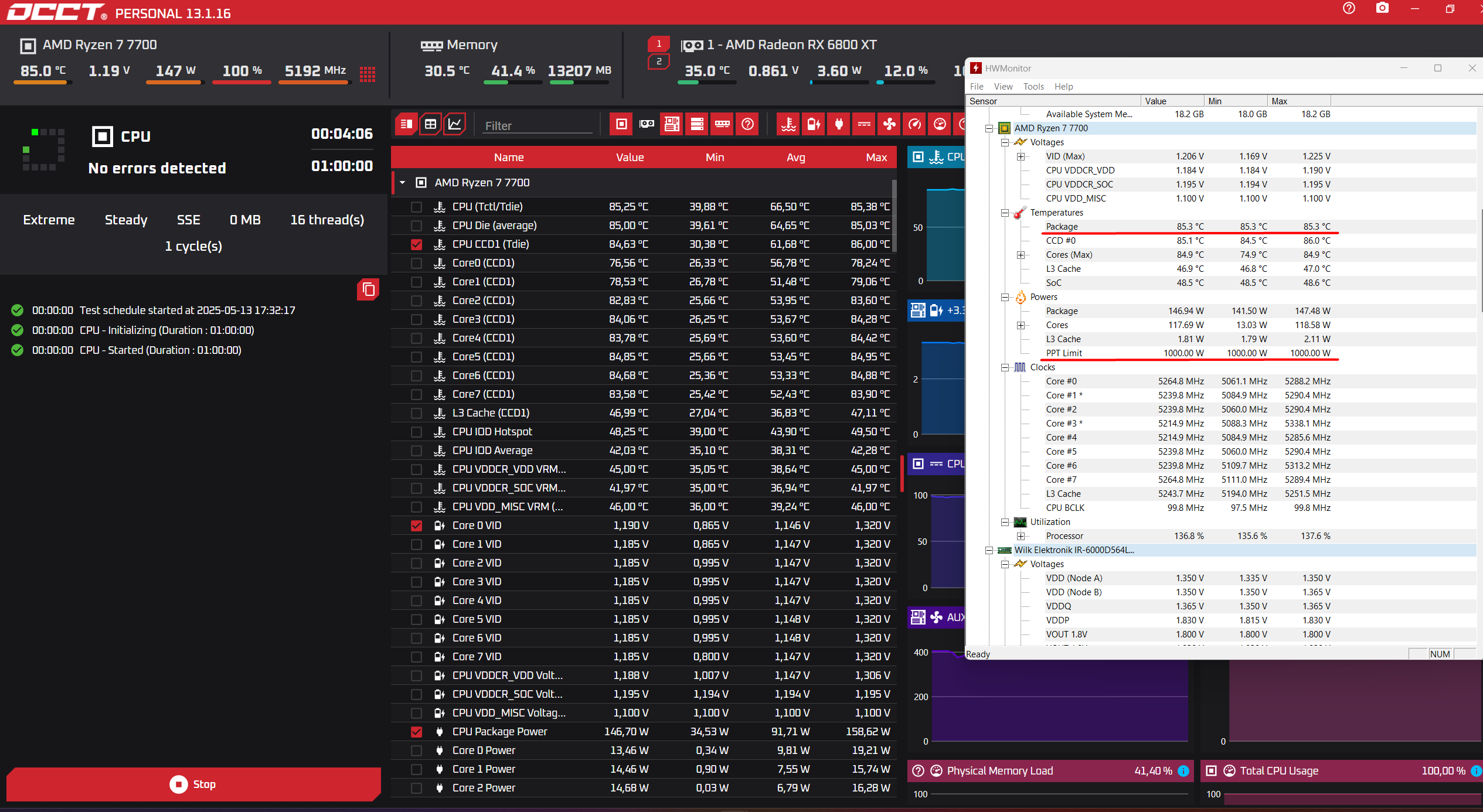The width and height of the screenshot is (1483, 812).
Task: Check the Core0 (CCD1) checkbox
Action: (416, 263)
